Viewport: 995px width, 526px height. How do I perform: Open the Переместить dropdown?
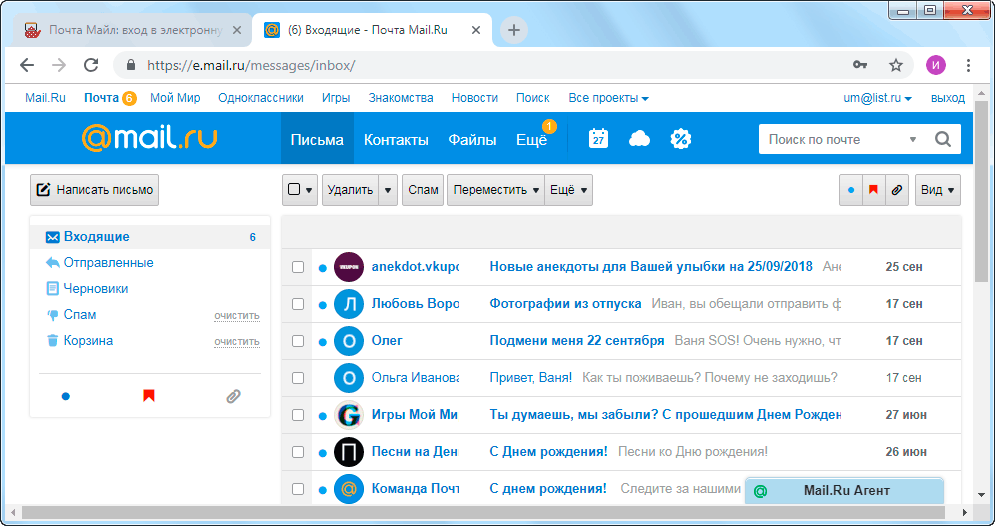495,190
